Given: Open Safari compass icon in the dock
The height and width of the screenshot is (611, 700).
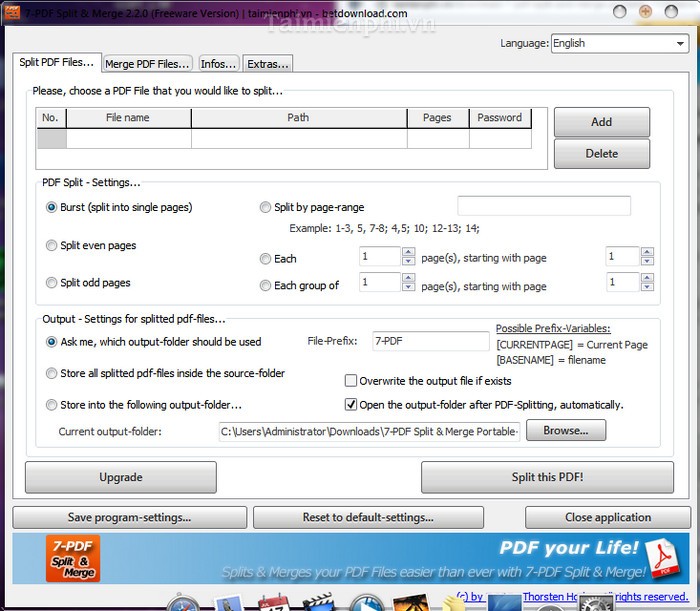Looking at the screenshot, I should coord(183,603).
